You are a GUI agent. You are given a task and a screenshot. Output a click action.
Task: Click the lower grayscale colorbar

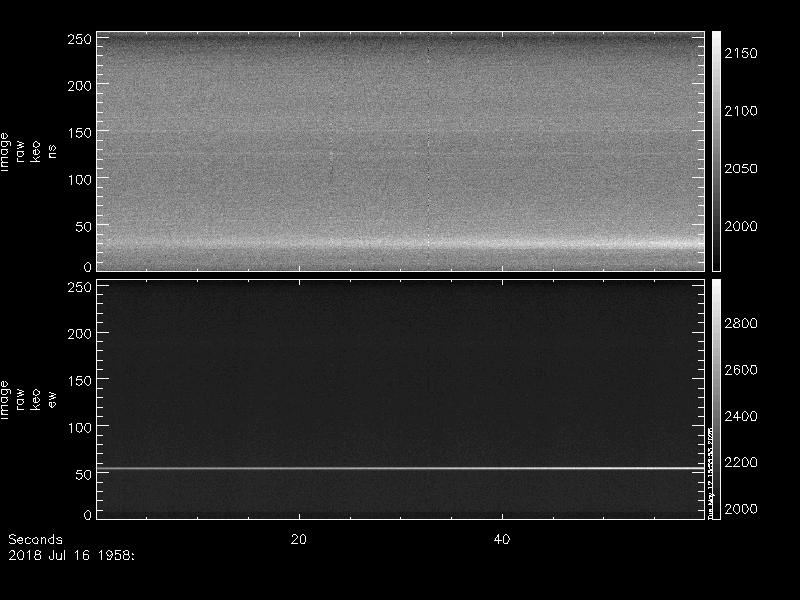point(716,399)
